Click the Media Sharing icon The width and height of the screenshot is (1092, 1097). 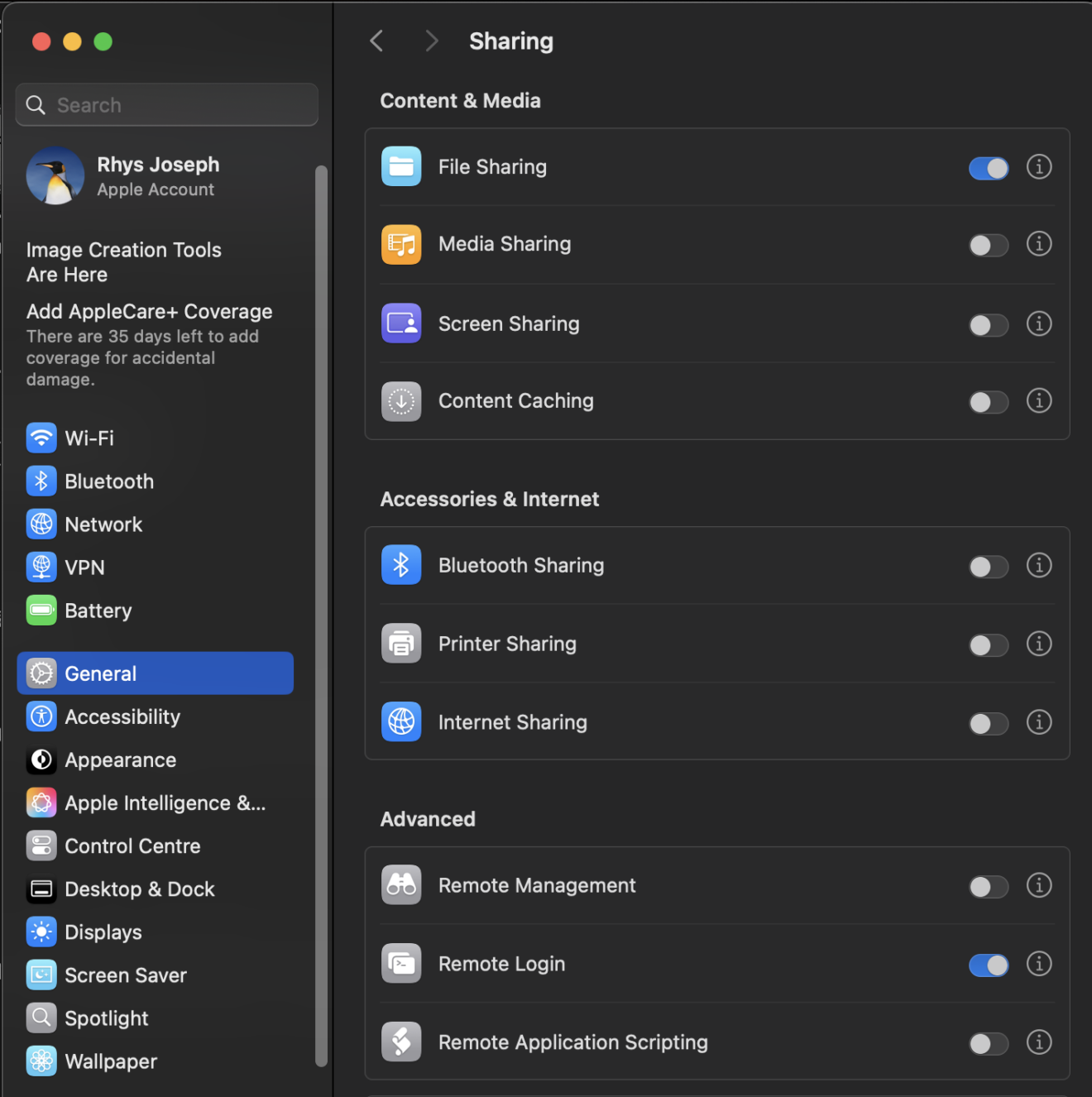tap(401, 244)
